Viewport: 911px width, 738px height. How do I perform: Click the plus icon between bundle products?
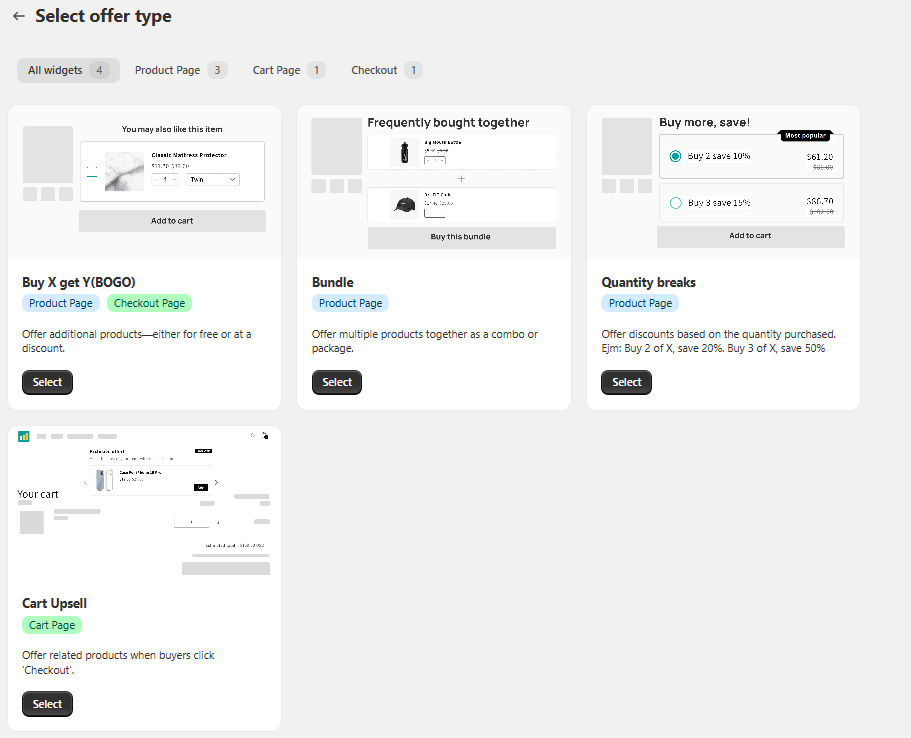point(461,178)
